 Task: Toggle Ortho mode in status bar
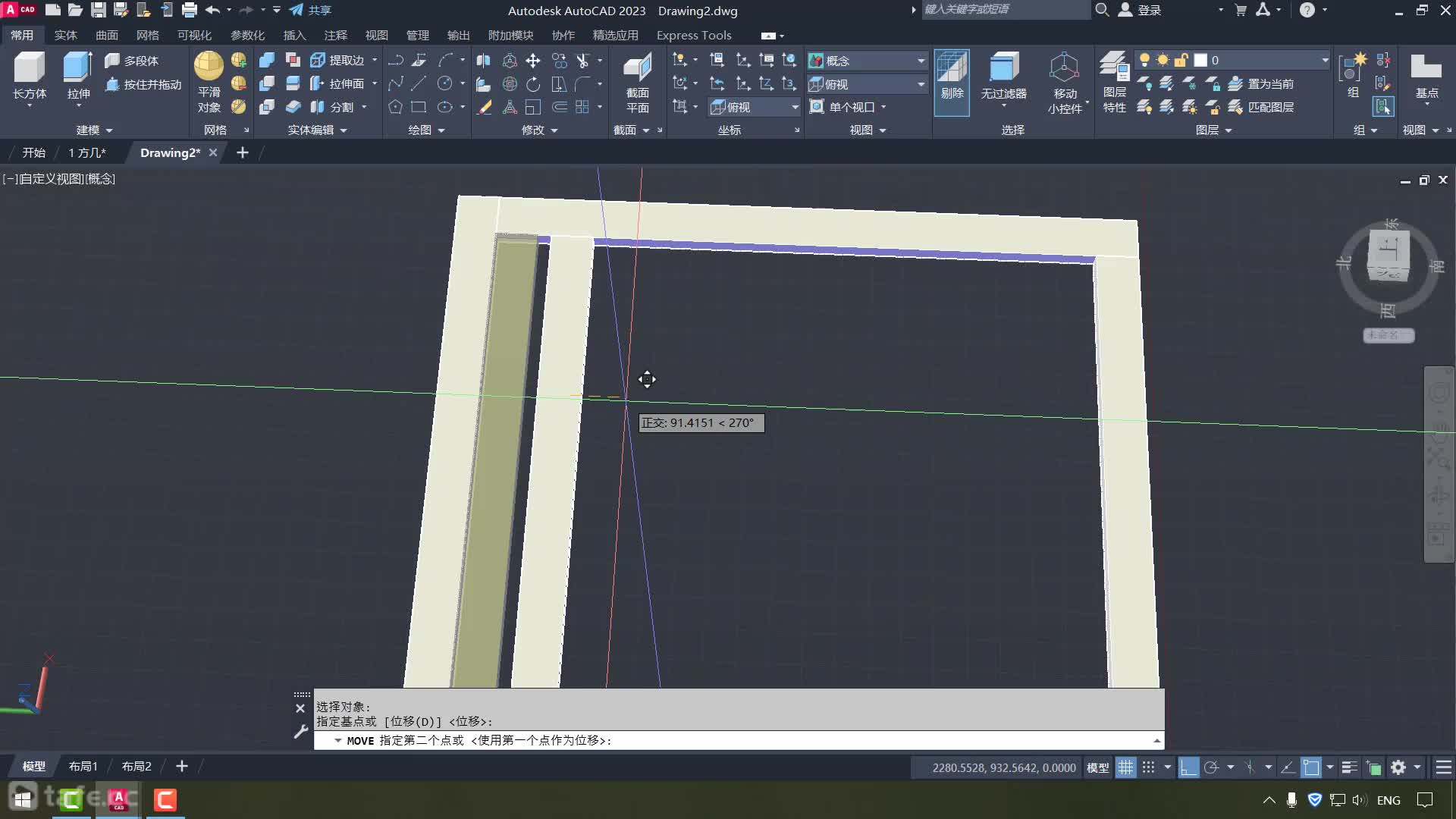pos(1188,767)
